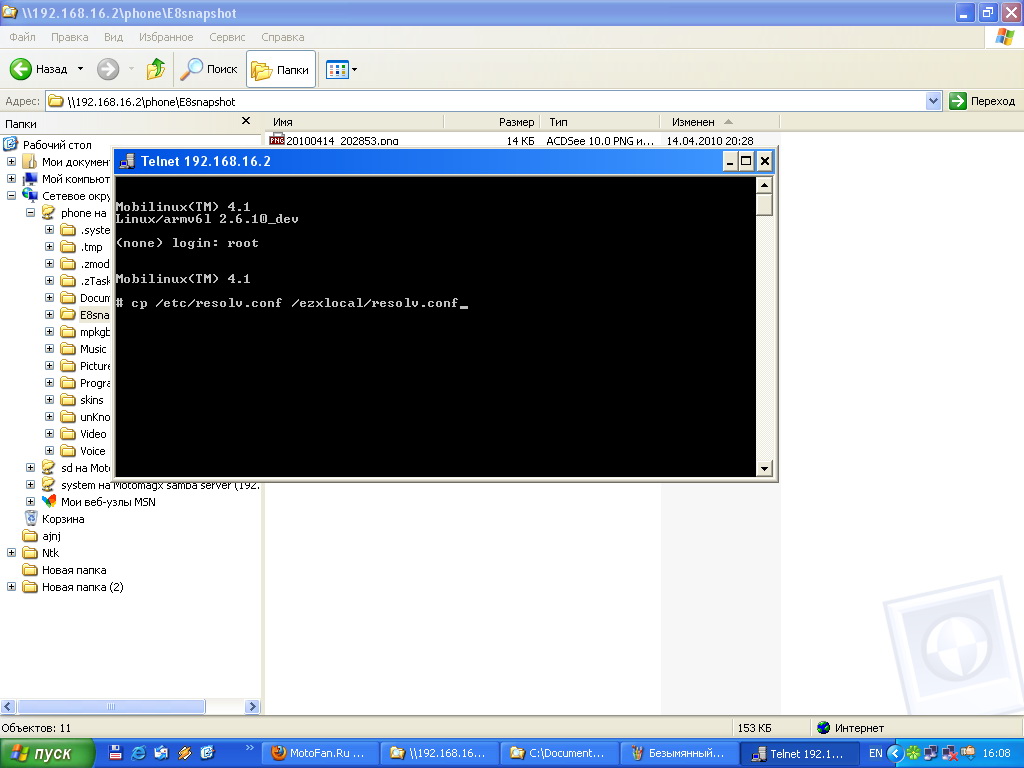Sort files by Тип column

(x=599, y=122)
